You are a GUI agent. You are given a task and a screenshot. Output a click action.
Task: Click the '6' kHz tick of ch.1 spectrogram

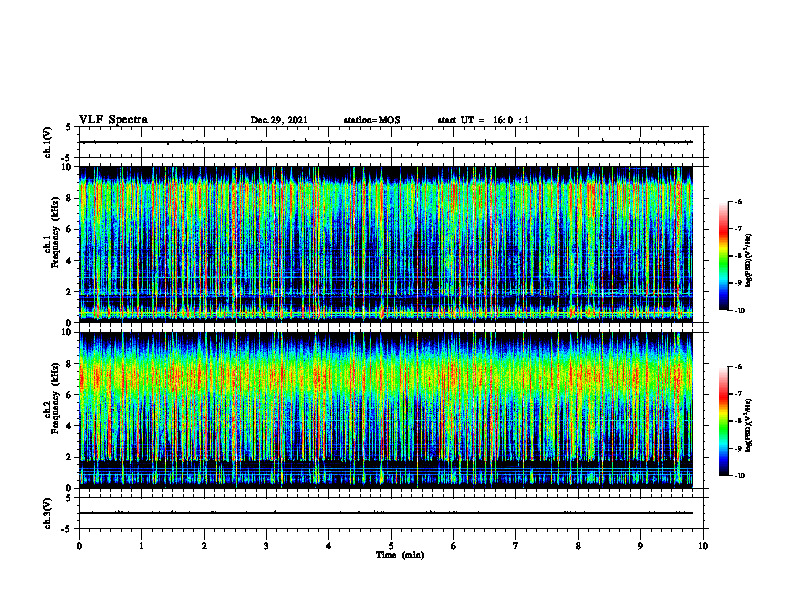tap(69, 229)
